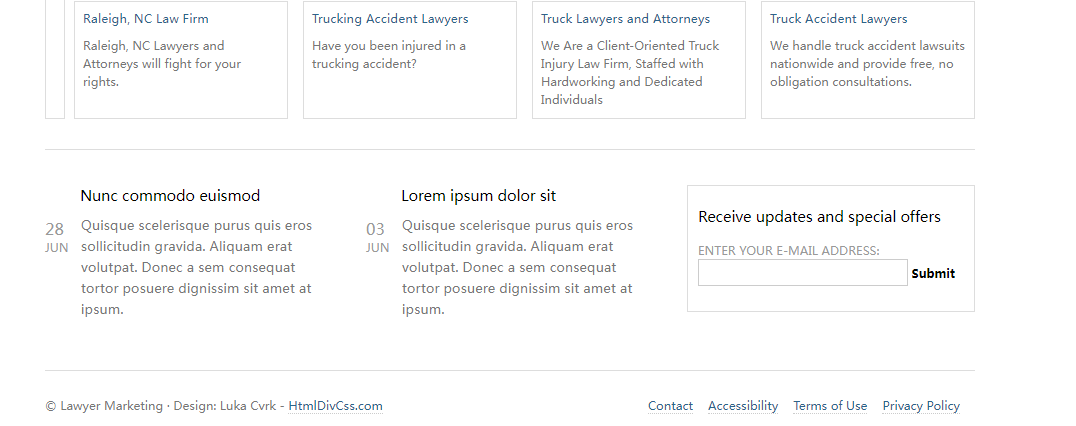Click the 28 JUN date badge

[x=56, y=237]
